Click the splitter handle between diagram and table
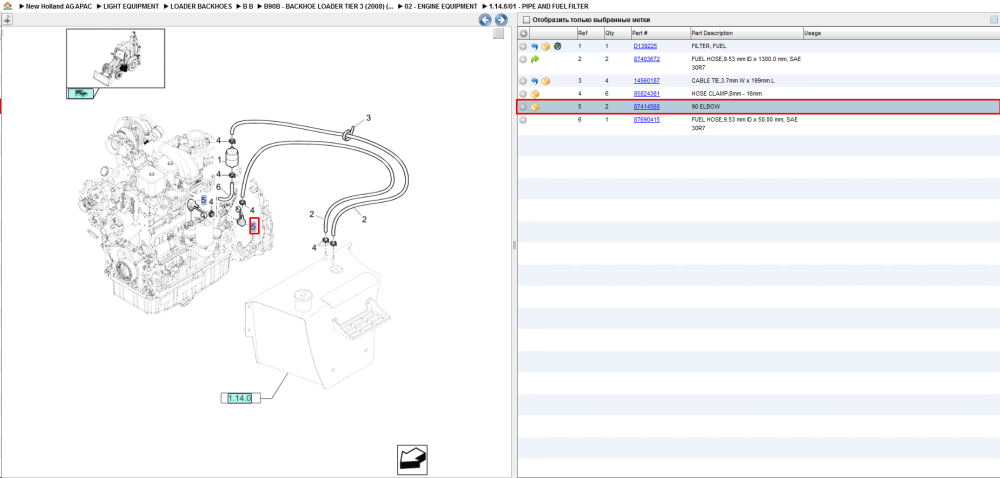 [514, 245]
